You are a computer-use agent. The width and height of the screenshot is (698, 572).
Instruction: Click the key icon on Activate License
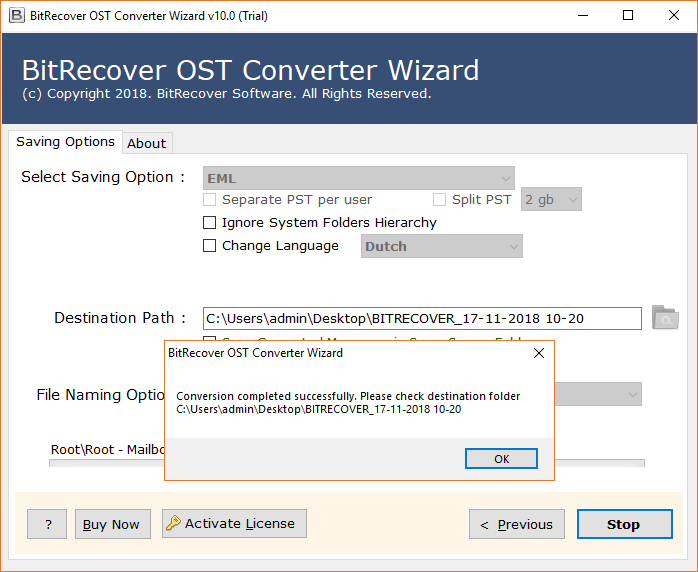(173, 523)
